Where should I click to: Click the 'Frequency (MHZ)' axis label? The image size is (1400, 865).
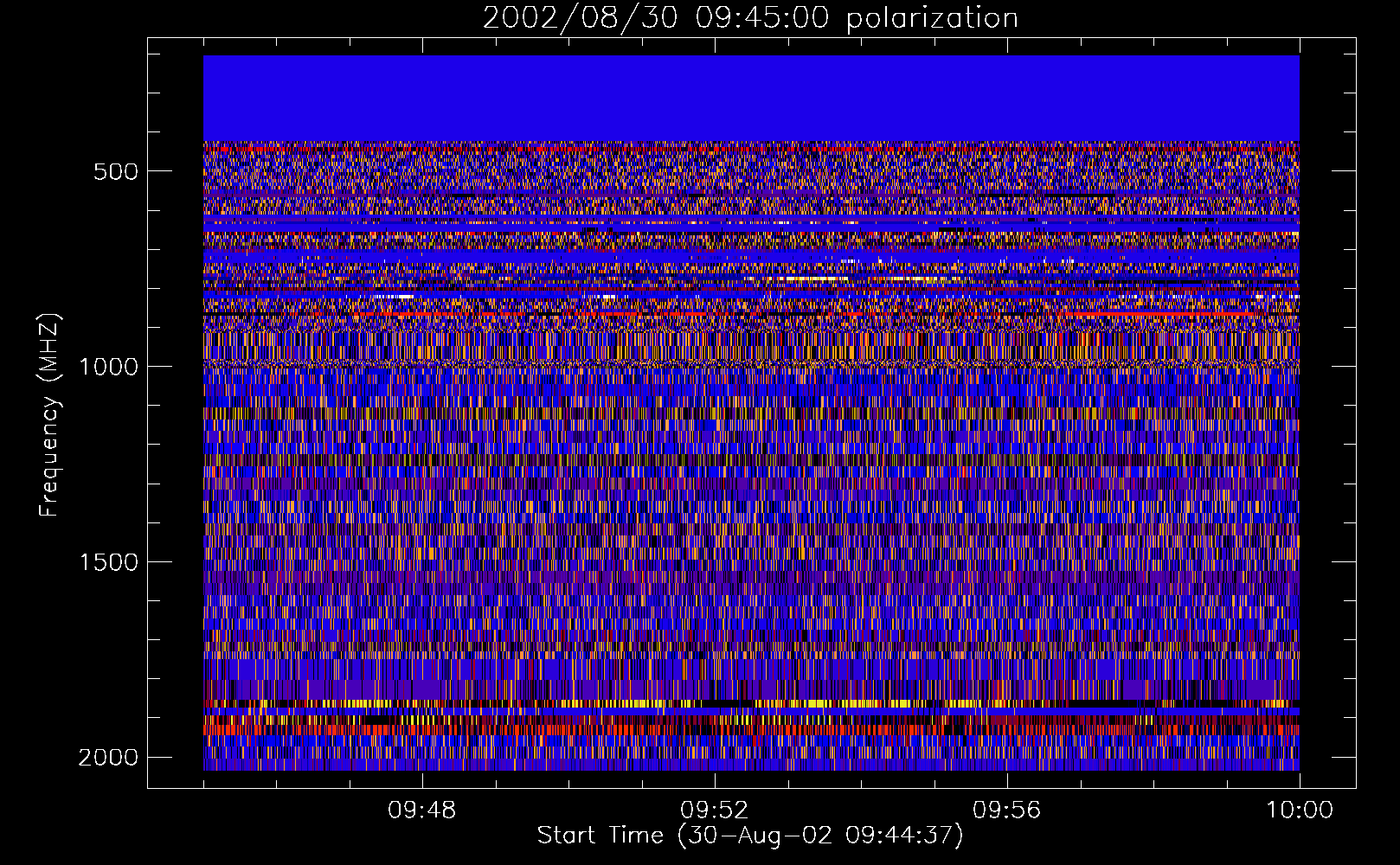(x=49, y=415)
